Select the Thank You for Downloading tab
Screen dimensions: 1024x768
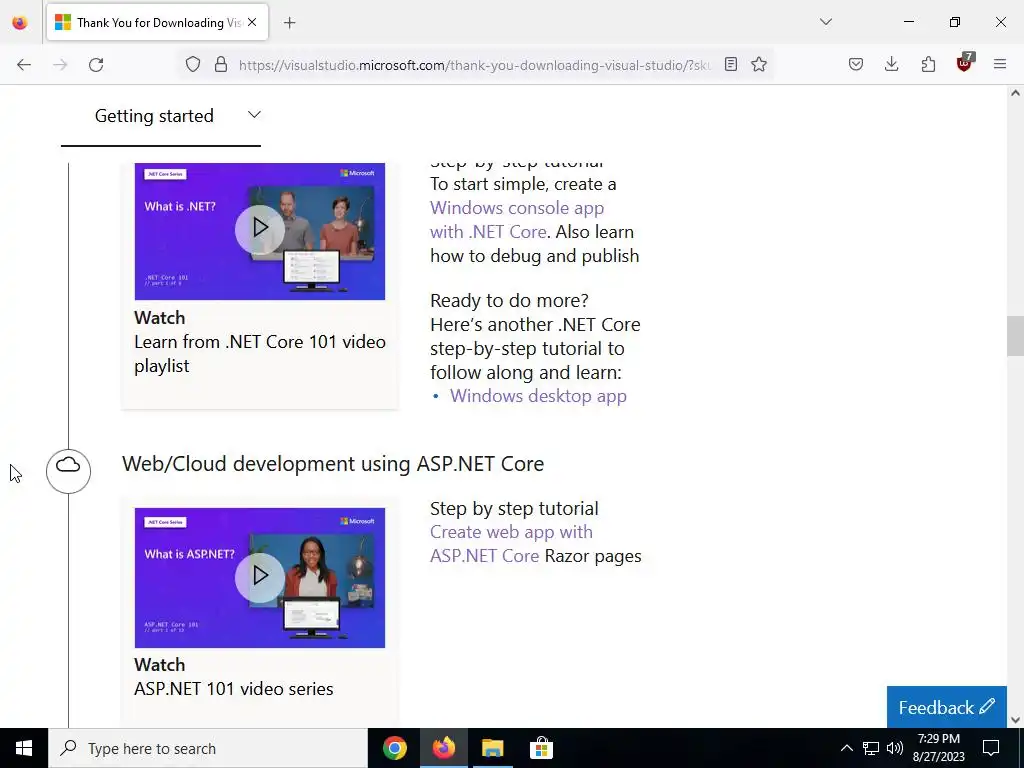tap(157, 23)
